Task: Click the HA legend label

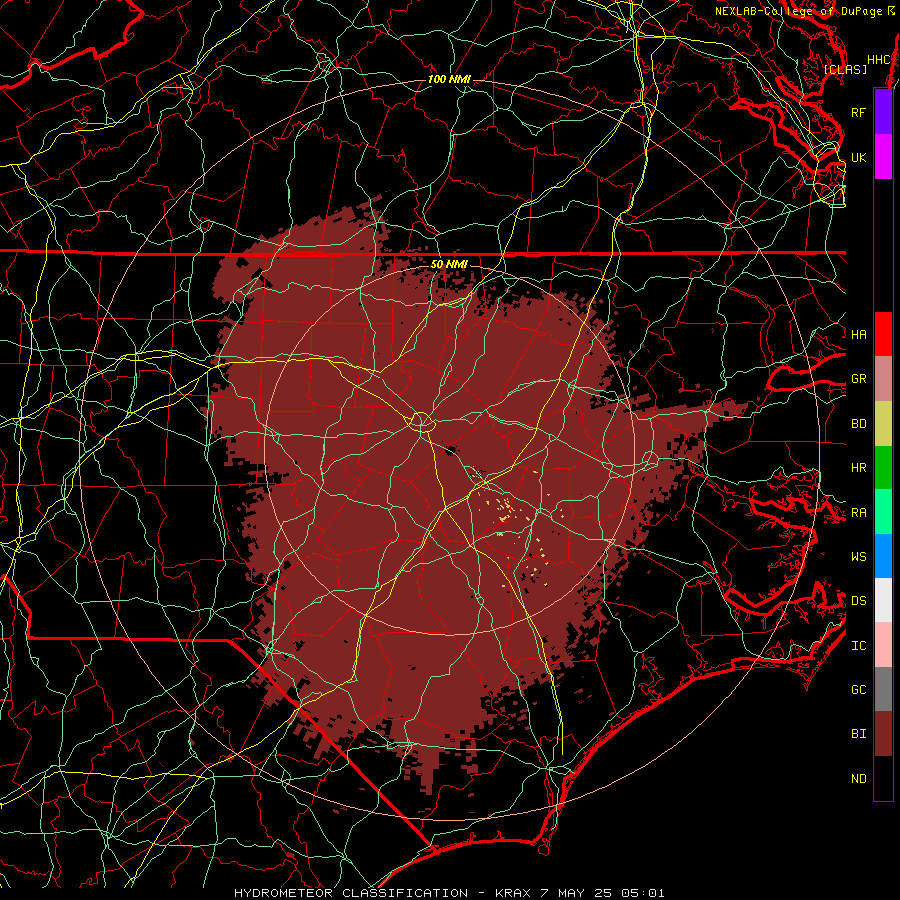Action: click(859, 334)
